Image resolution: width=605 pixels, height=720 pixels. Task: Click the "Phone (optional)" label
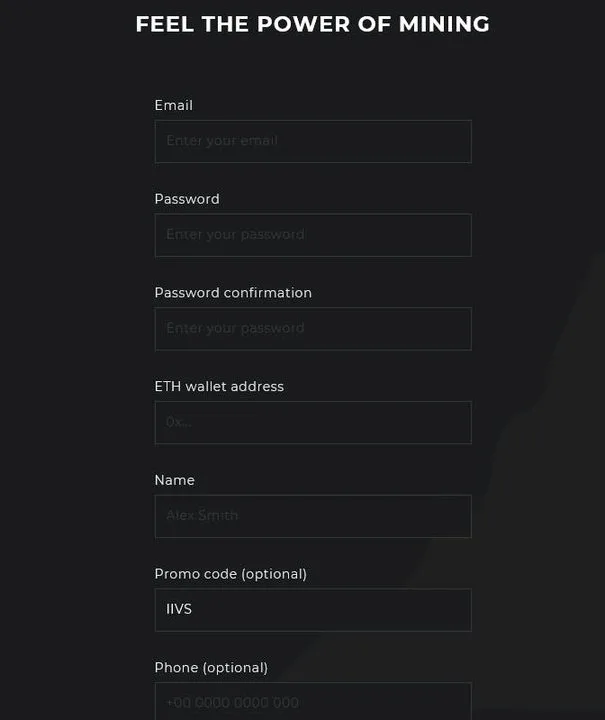211,667
